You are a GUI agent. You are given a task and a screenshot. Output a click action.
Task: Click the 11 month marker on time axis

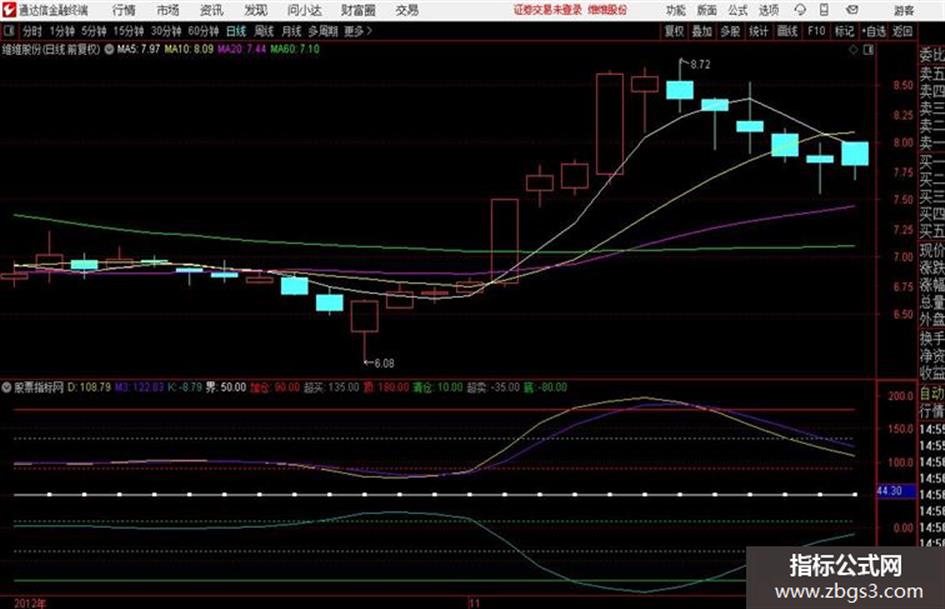point(475,603)
